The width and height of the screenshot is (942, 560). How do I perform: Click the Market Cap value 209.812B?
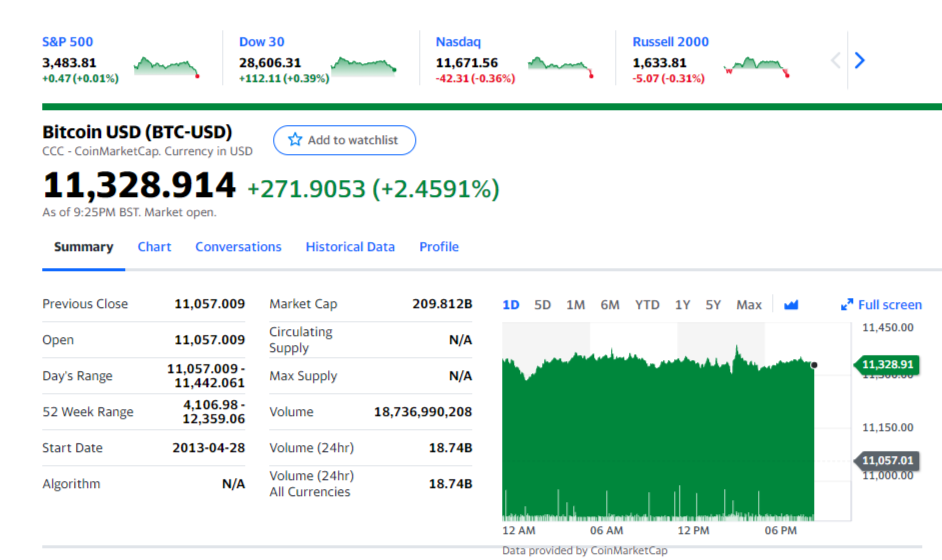pos(442,304)
